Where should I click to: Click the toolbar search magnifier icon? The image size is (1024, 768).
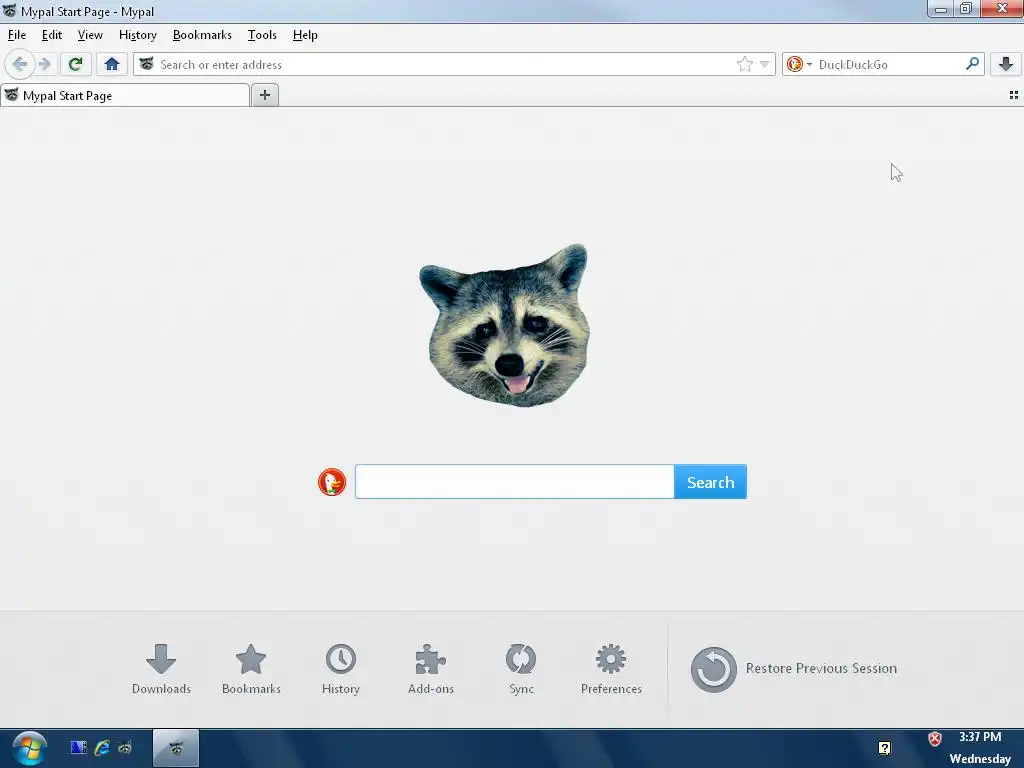coord(972,64)
